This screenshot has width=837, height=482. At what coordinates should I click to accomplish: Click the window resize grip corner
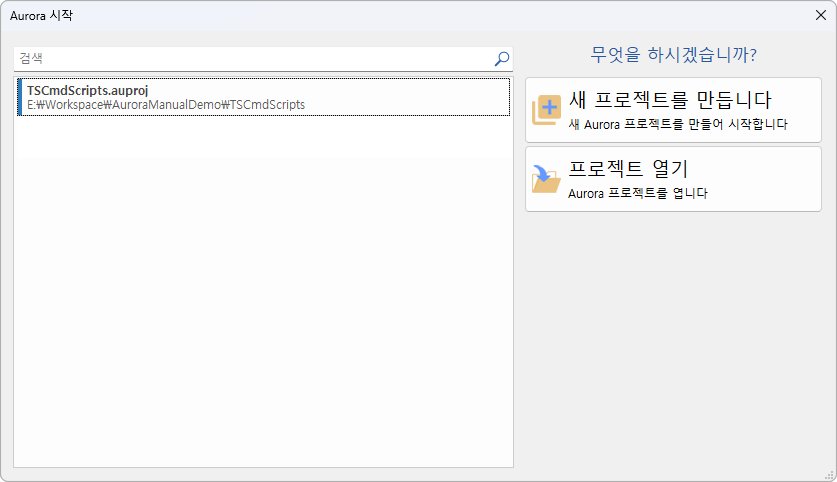click(x=830, y=475)
